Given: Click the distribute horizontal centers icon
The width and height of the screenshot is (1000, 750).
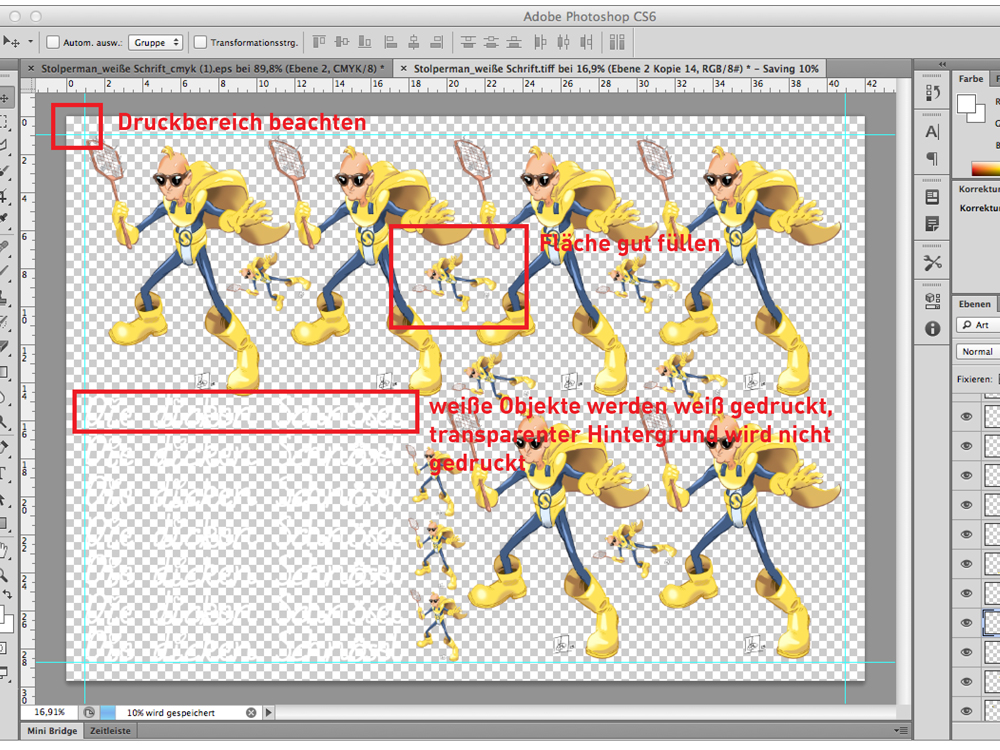Looking at the screenshot, I should tap(563, 42).
